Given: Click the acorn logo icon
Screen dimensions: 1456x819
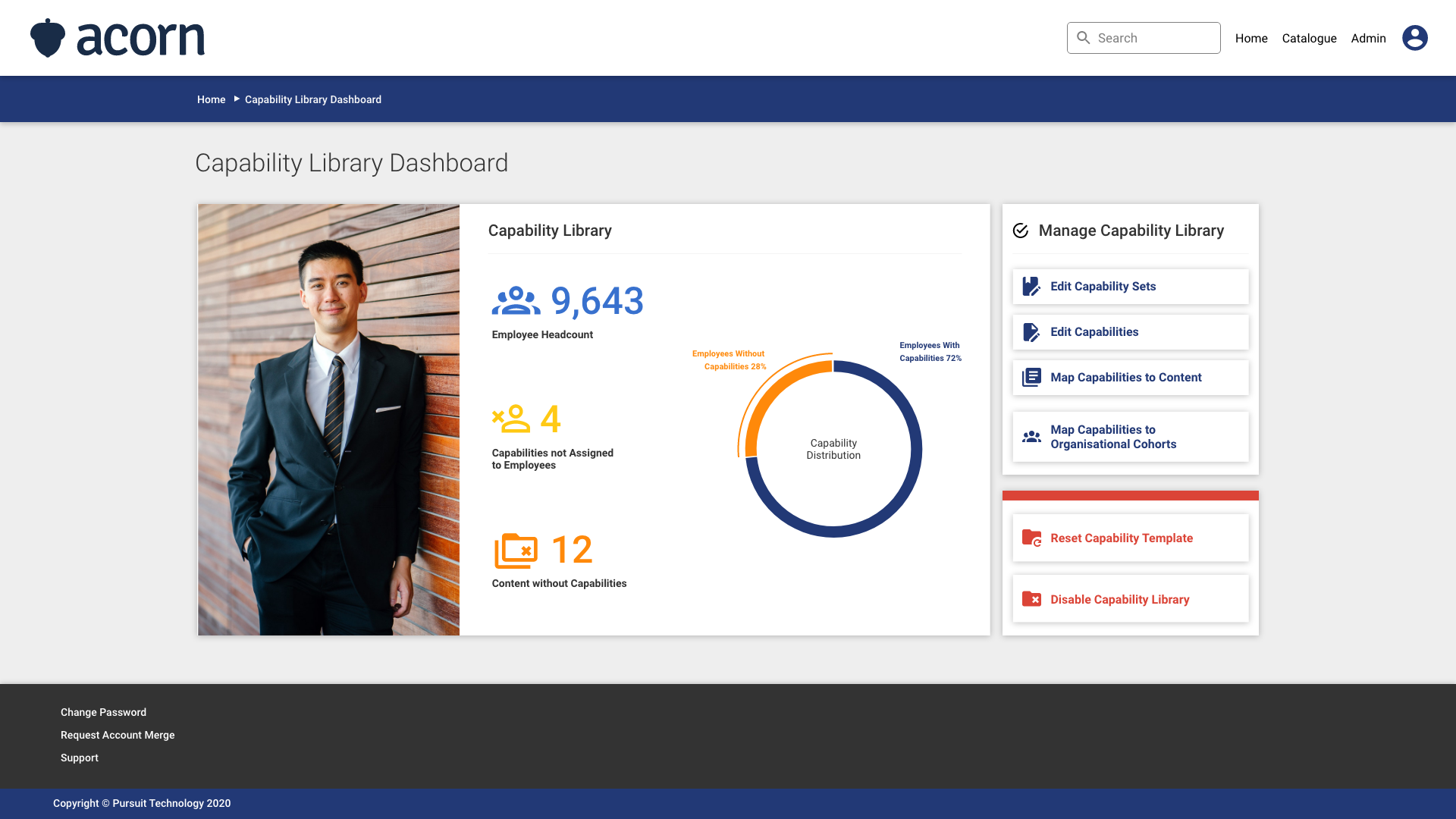Looking at the screenshot, I should (x=48, y=38).
